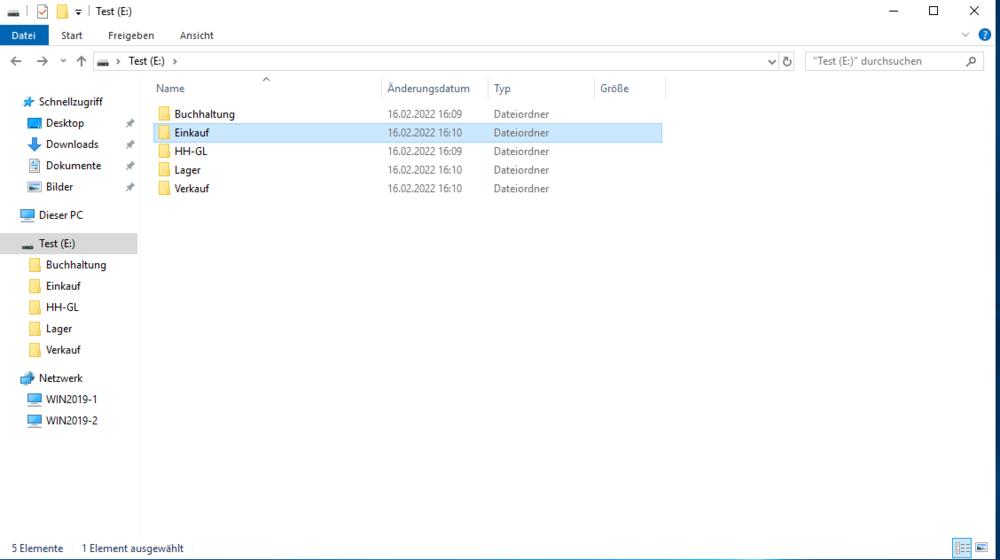
Task: Open address bar history dropdown
Action: coord(771,61)
